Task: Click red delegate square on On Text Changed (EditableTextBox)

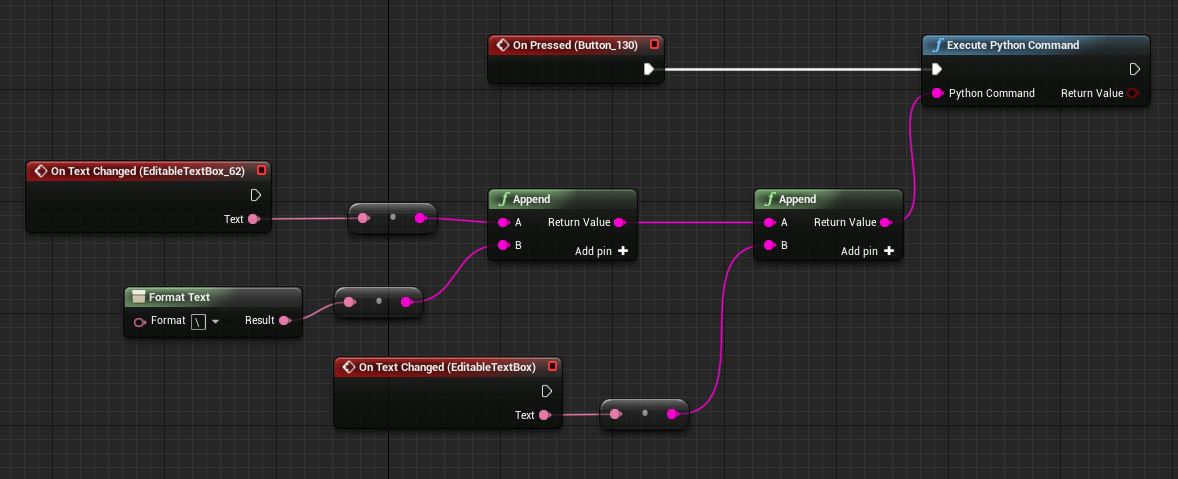Action: (x=552, y=366)
